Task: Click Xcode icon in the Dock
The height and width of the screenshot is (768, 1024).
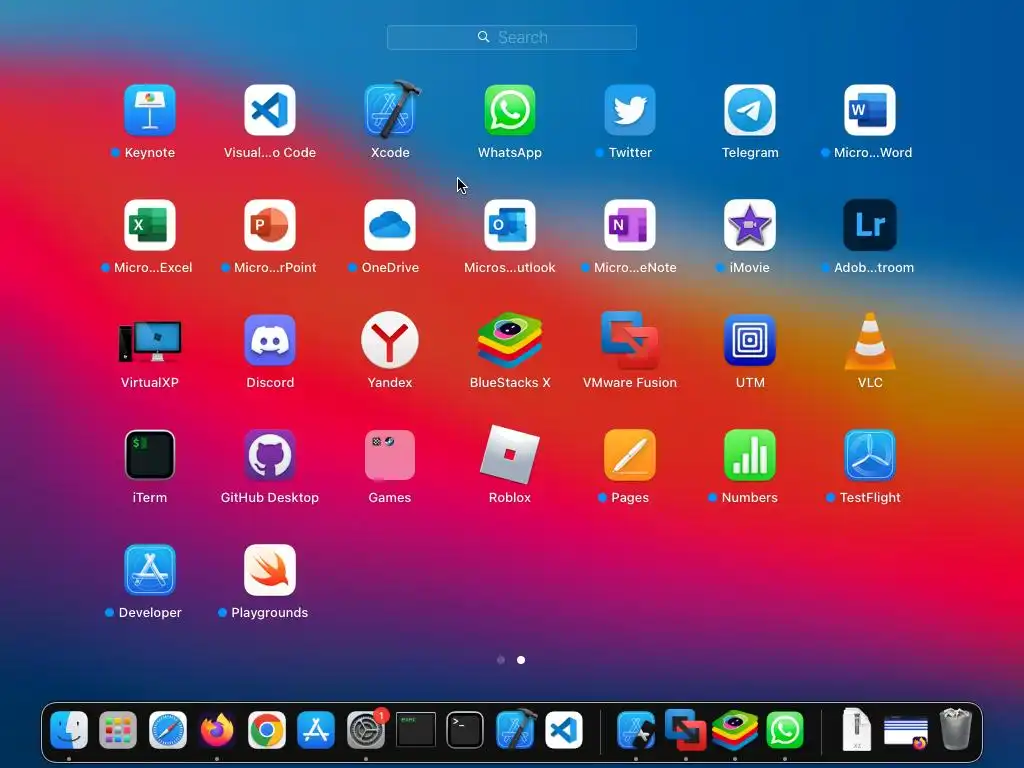Action: [x=515, y=730]
